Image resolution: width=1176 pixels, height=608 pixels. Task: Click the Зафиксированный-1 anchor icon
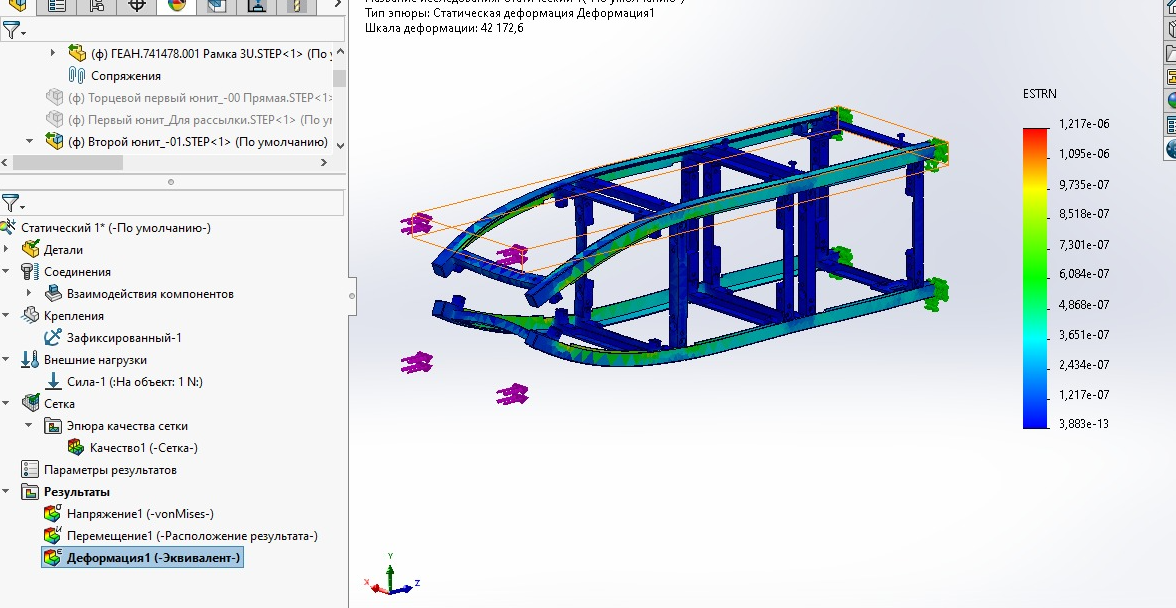[x=53, y=337]
